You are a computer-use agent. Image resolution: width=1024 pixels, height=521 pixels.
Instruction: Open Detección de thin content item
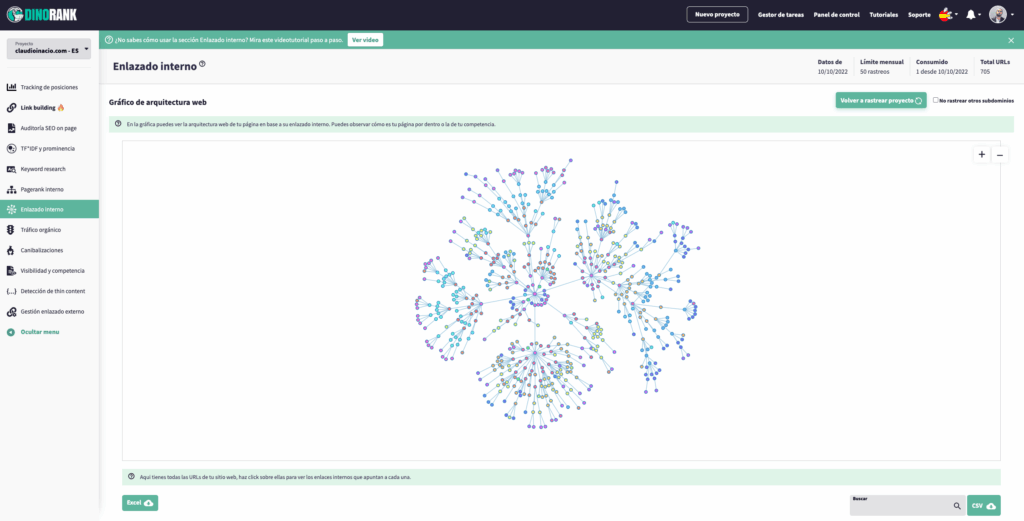point(53,291)
